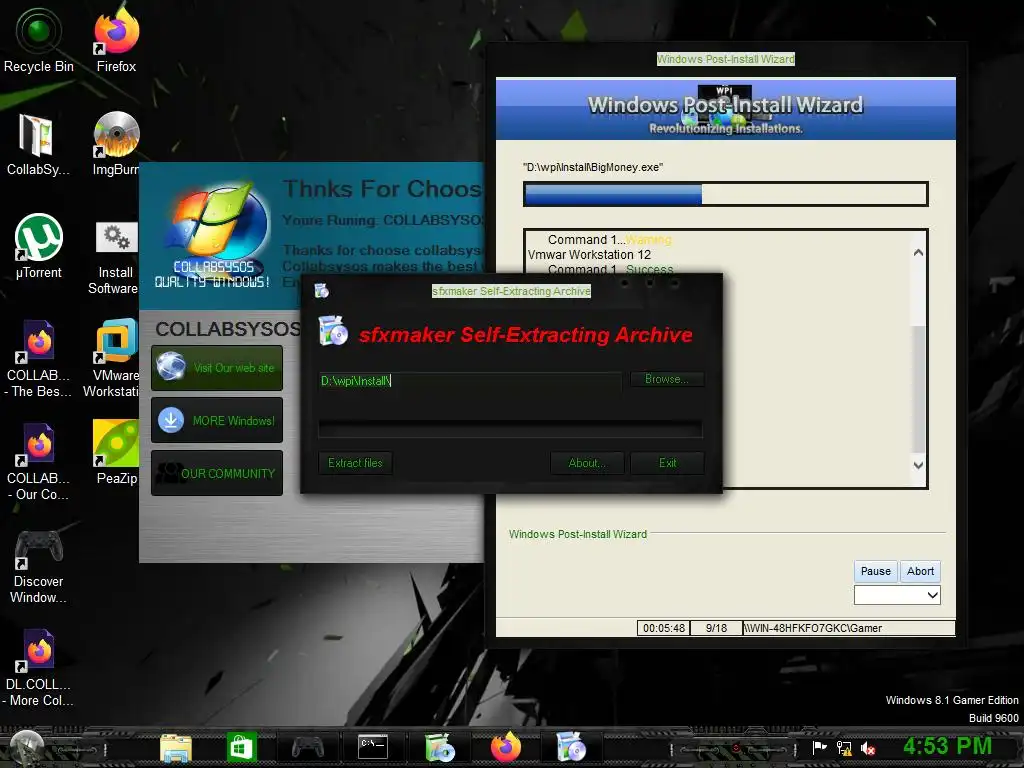
Task: Open the Recycle Bin desktop icon
Action: 39,39
